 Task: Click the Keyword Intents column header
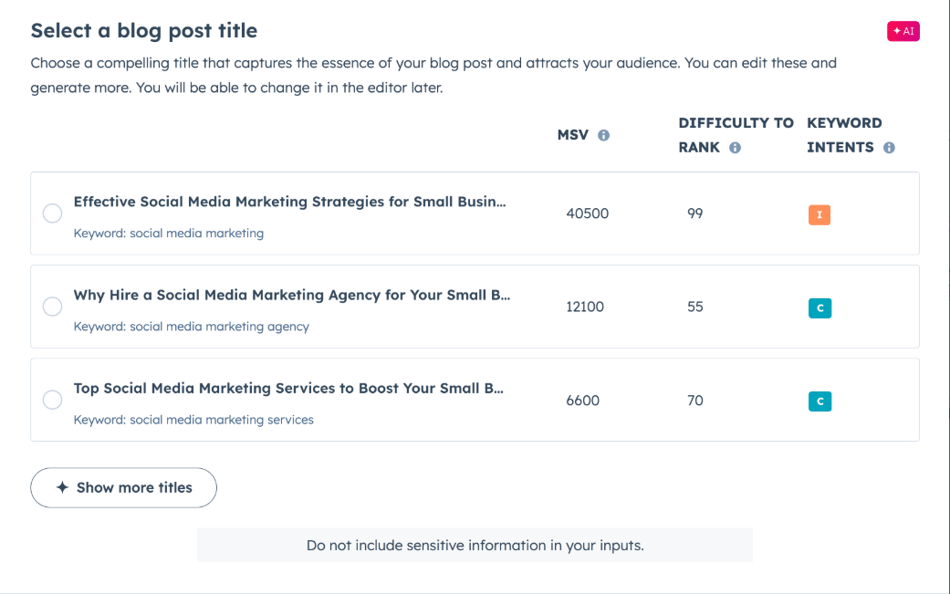click(844, 135)
